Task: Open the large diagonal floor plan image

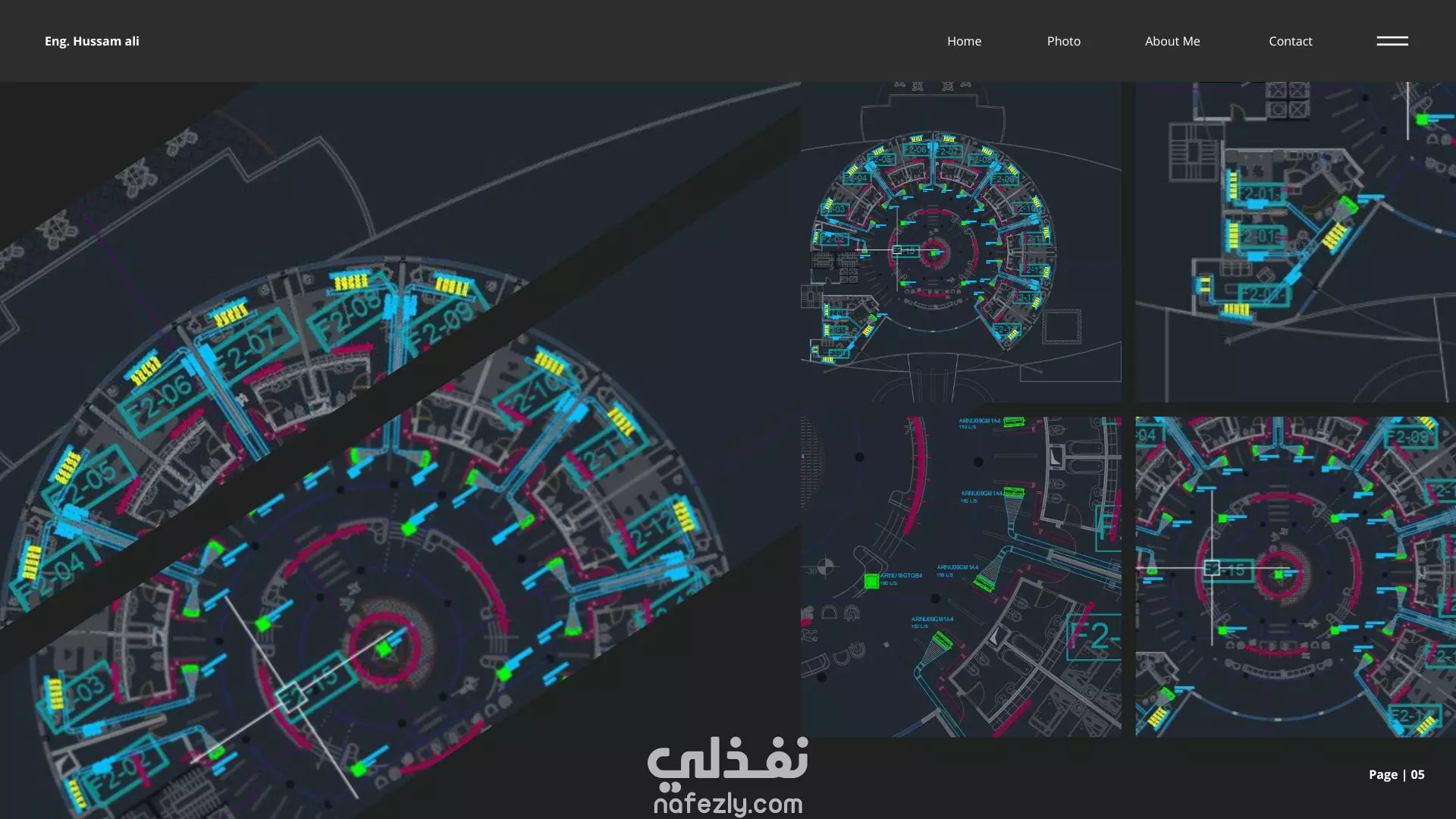Action: [x=400, y=450]
